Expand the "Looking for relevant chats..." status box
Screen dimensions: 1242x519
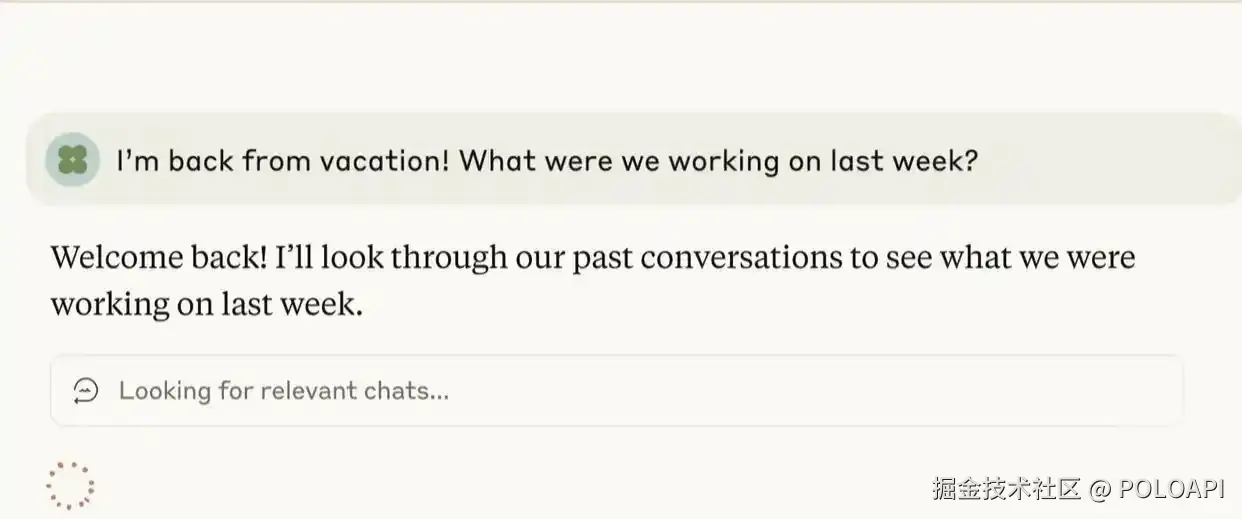[x=616, y=390]
